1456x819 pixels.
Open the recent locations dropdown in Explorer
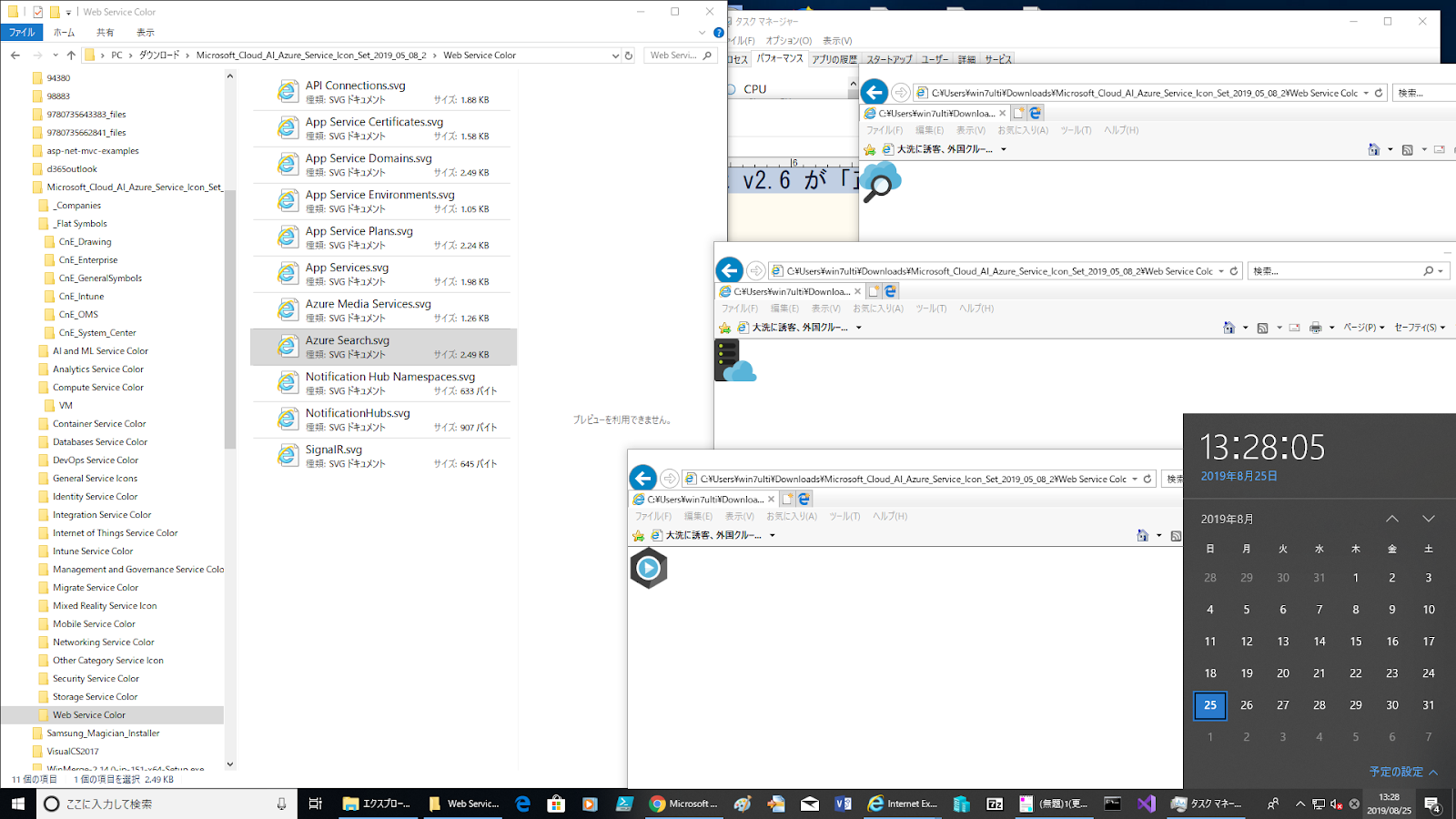(x=56, y=56)
